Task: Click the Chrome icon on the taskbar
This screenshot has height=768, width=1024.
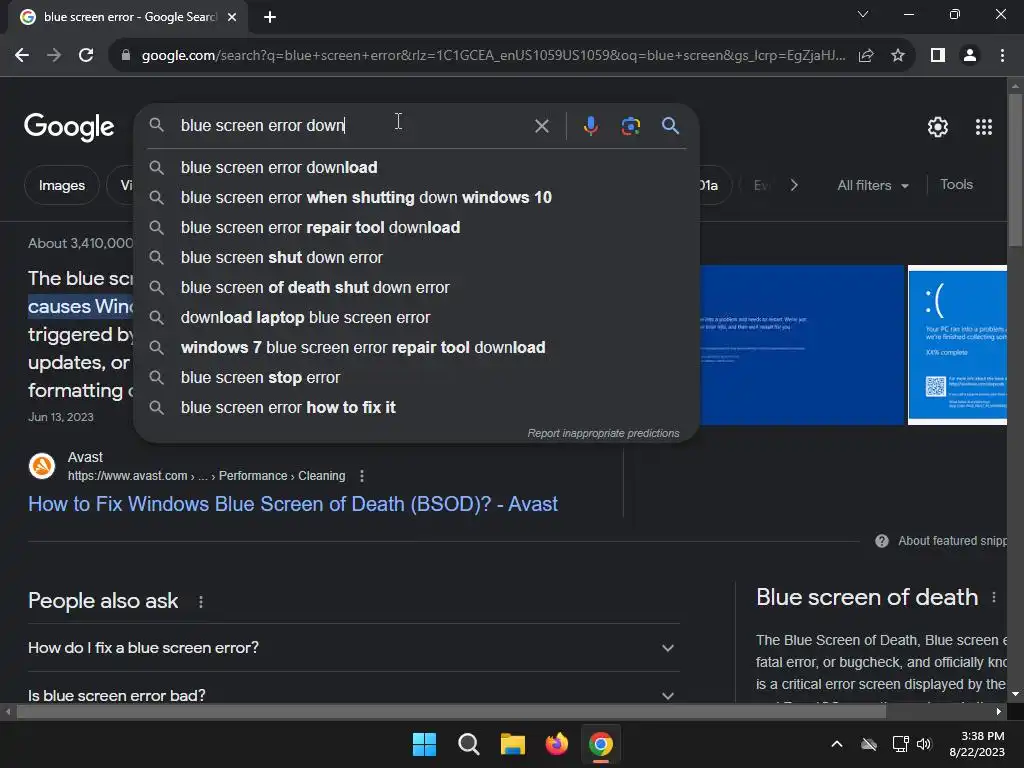Action: pos(601,744)
